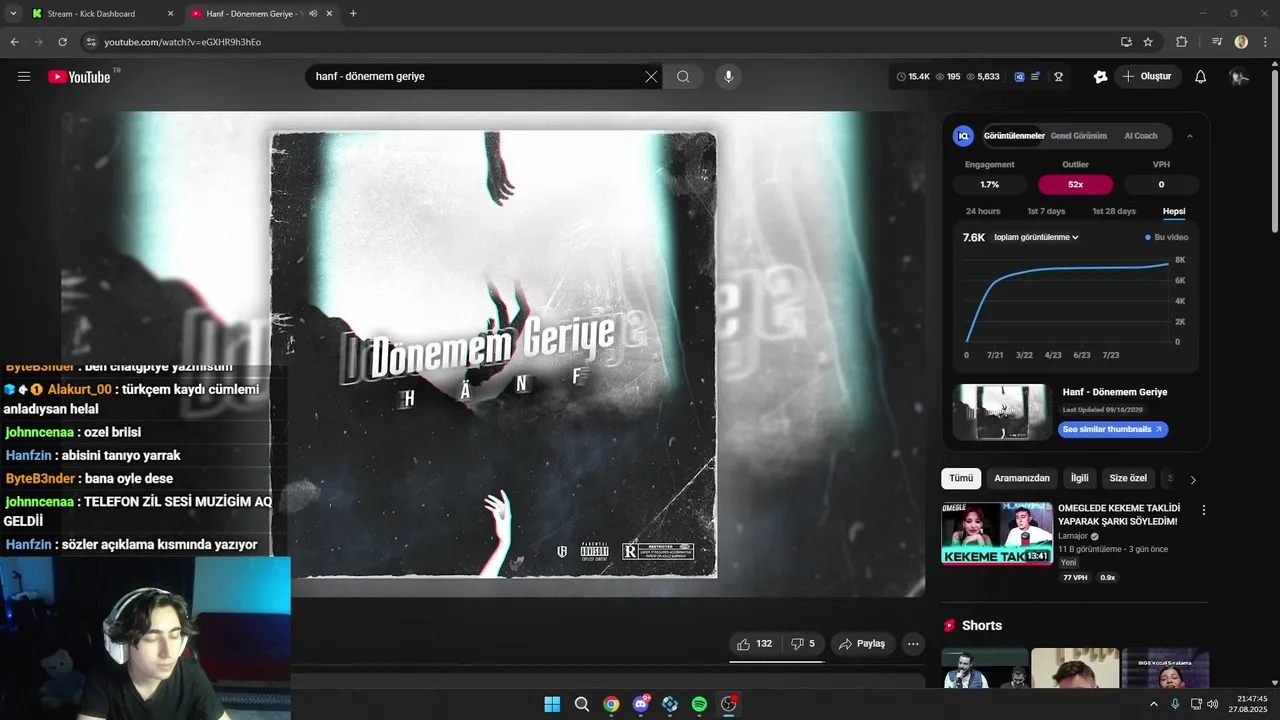Open the toplam görüntülenme dropdown
The width and height of the screenshot is (1280, 720).
coord(1036,237)
